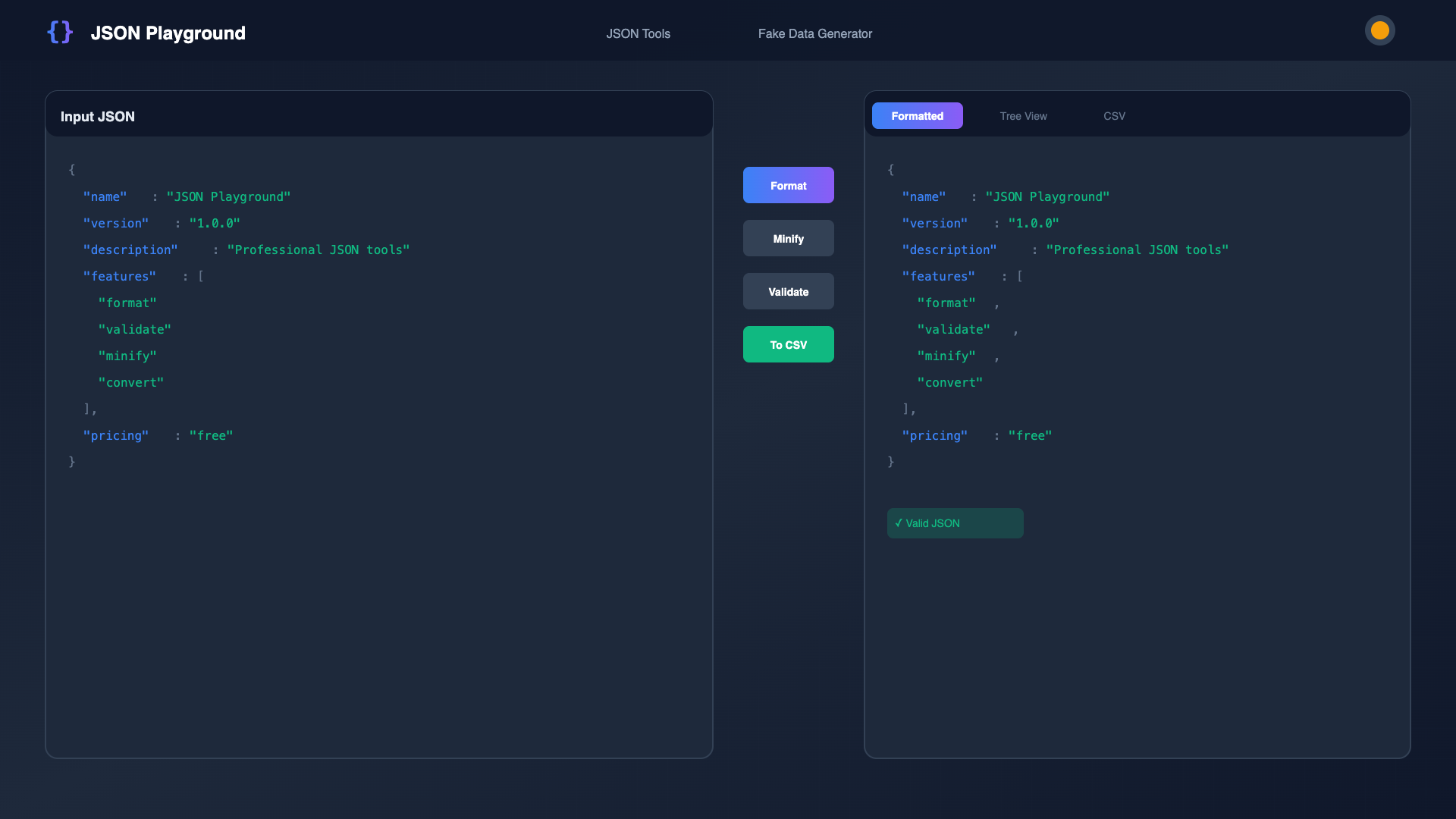Open the Fake Data Generator page
1456x819 pixels.
[x=814, y=33]
